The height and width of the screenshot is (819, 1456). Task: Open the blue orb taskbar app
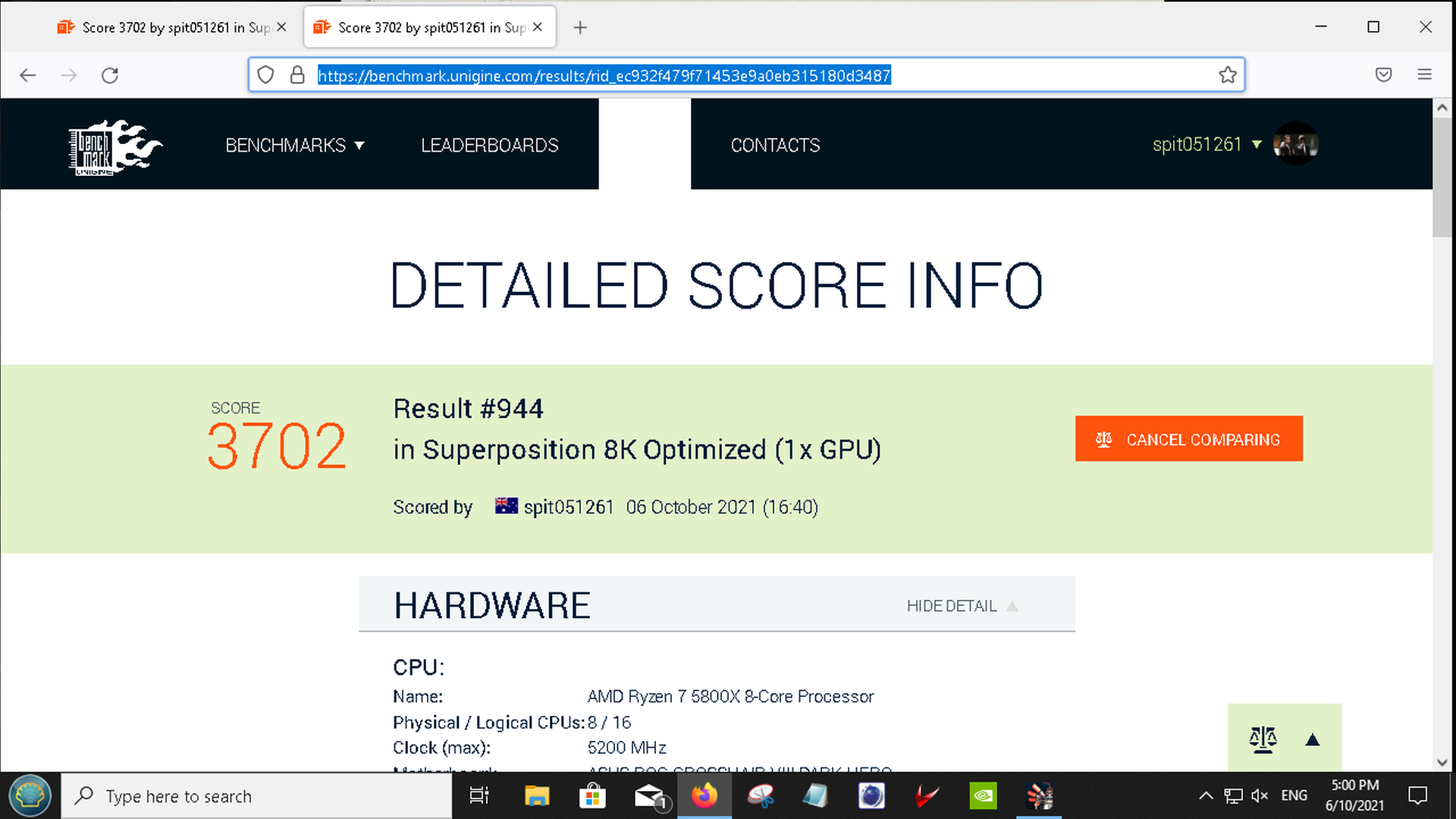[871, 796]
